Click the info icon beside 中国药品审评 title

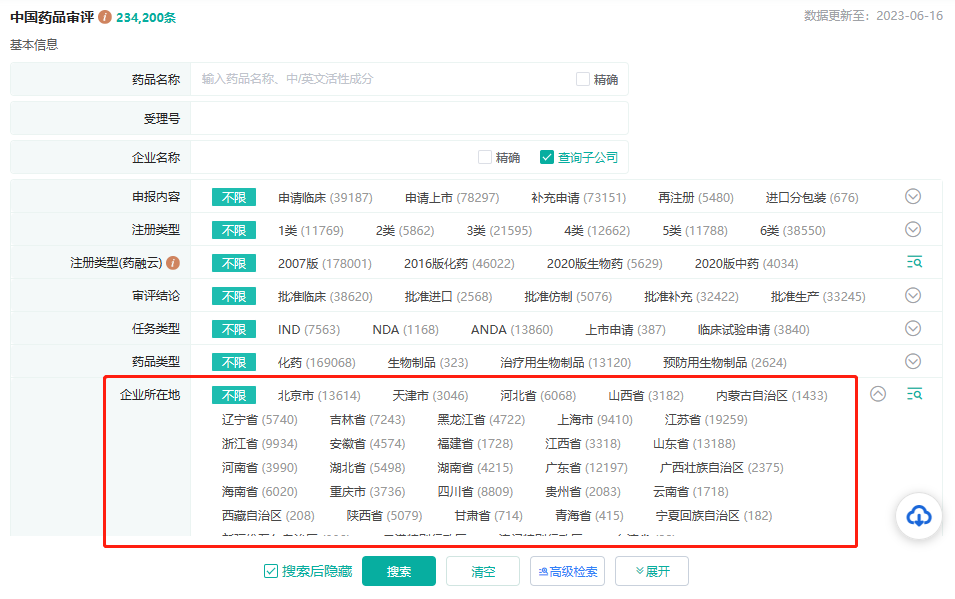tap(105, 18)
